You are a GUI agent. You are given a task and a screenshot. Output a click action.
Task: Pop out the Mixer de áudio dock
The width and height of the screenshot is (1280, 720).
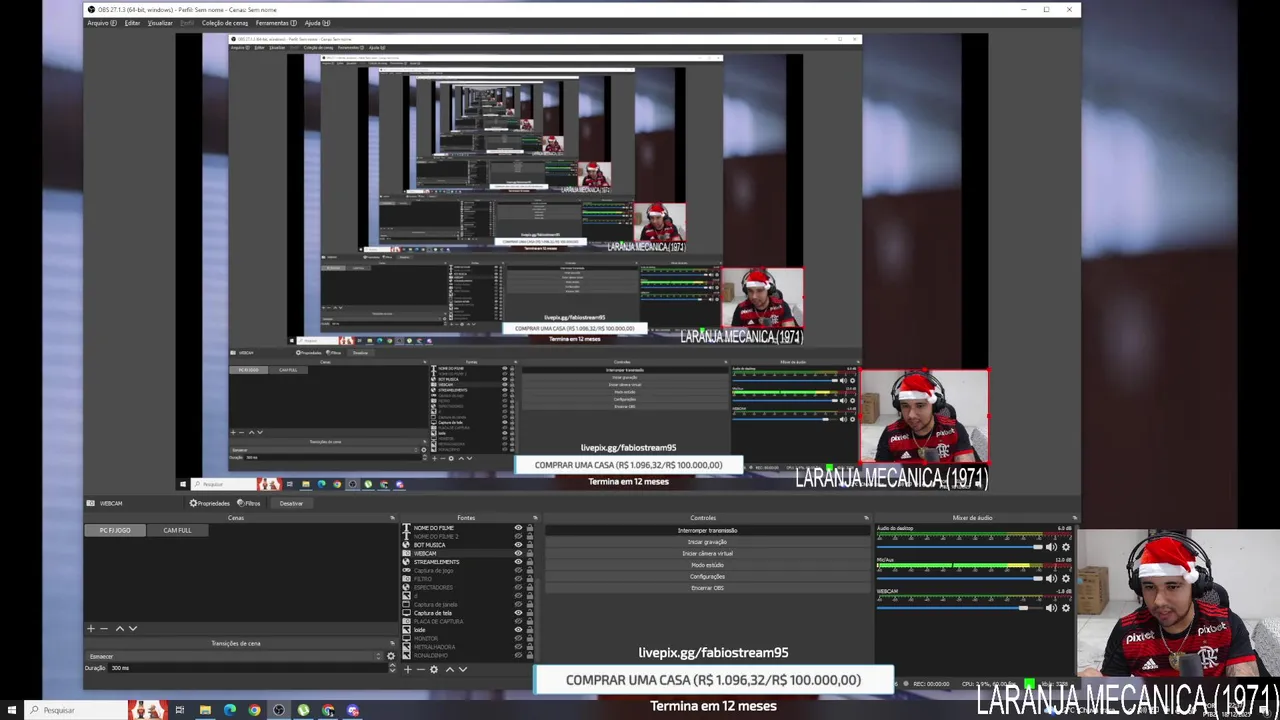click(1075, 518)
